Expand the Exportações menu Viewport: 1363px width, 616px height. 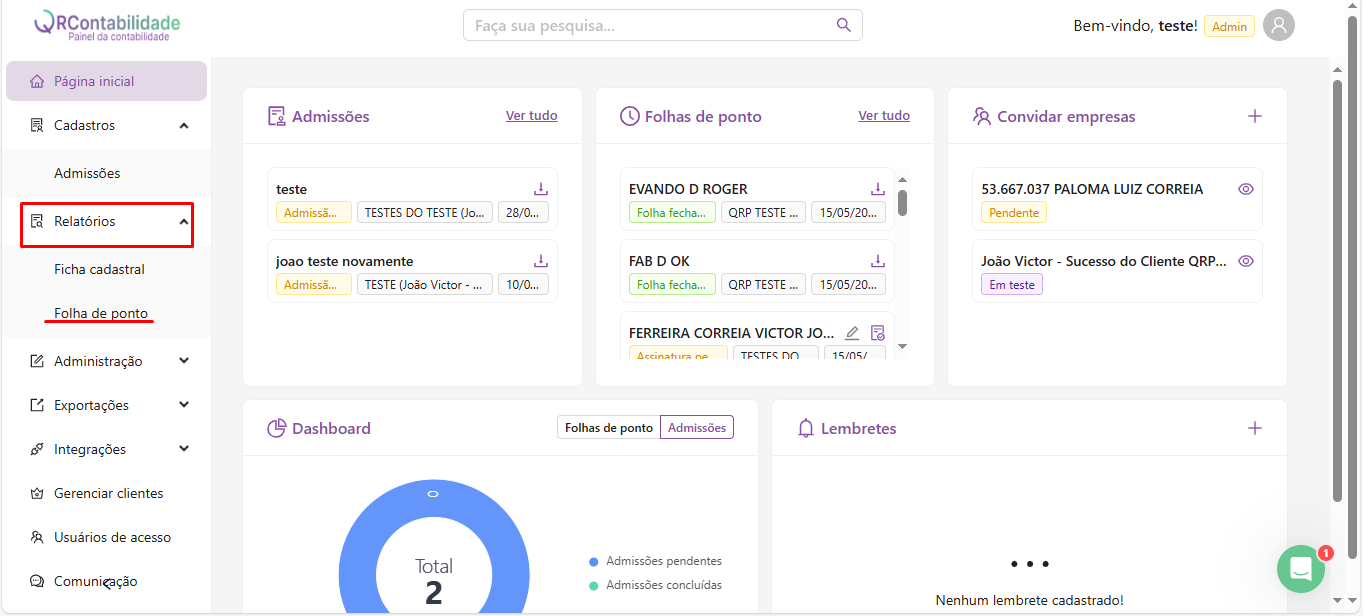(184, 405)
